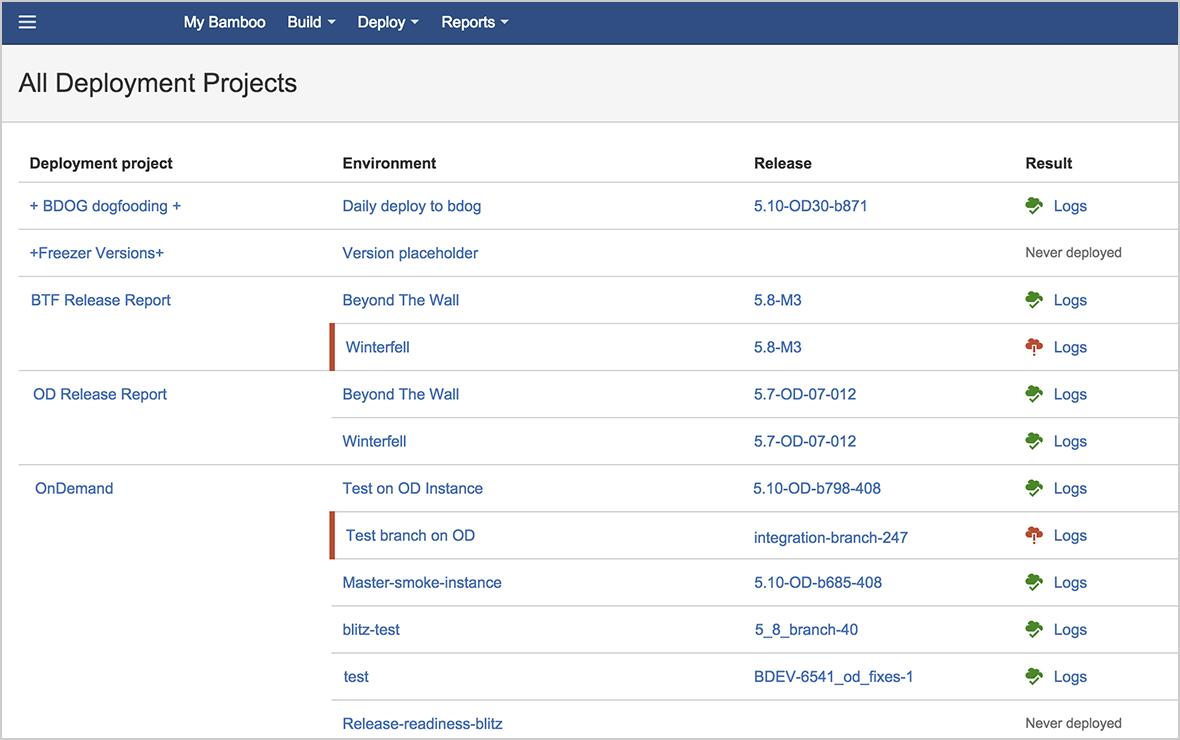Go to My Bamboo
This screenshot has height=740, width=1180.
coord(224,22)
